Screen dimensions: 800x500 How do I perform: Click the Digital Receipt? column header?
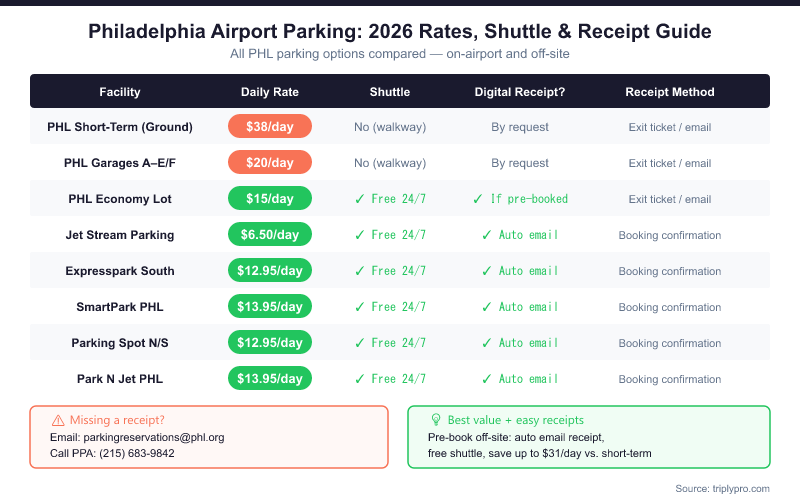(x=520, y=92)
